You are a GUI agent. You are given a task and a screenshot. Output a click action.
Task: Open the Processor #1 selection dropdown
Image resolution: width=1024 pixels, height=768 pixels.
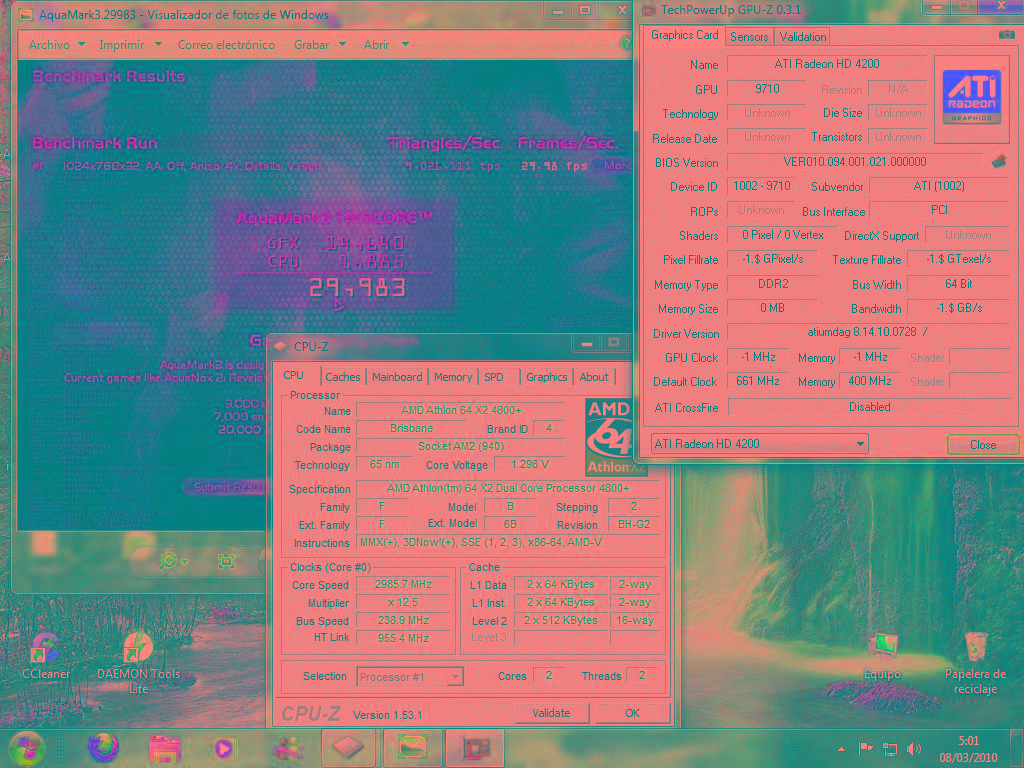tap(410, 677)
